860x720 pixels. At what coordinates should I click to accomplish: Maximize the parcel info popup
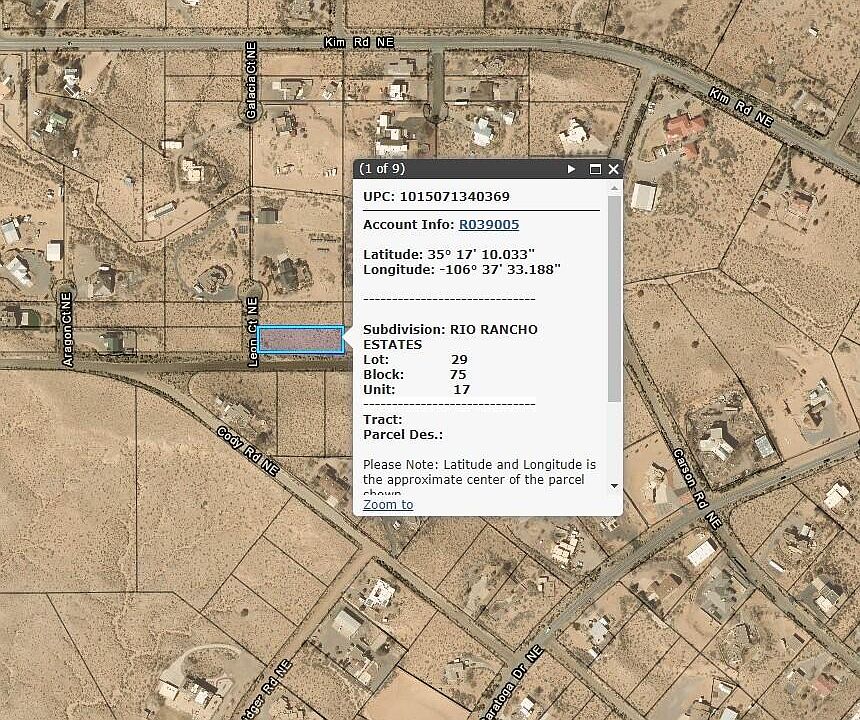pyautogui.click(x=595, y=169)
